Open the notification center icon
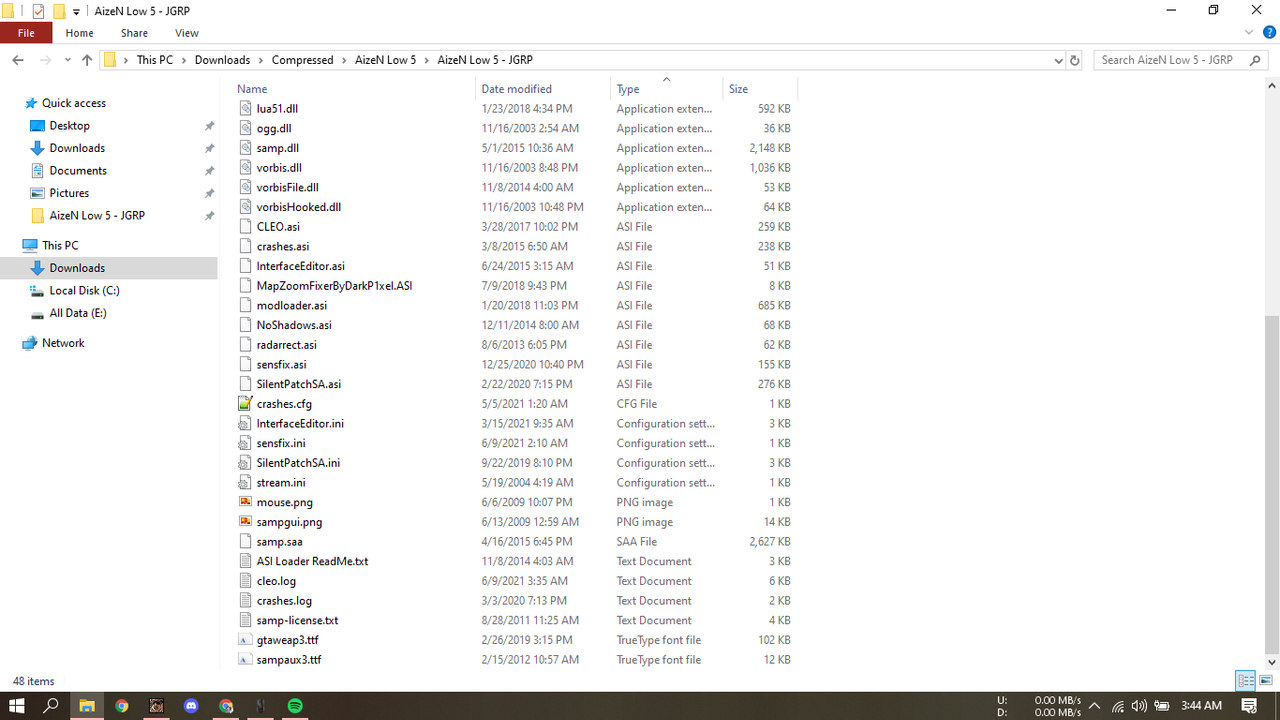 point(1250,706)
